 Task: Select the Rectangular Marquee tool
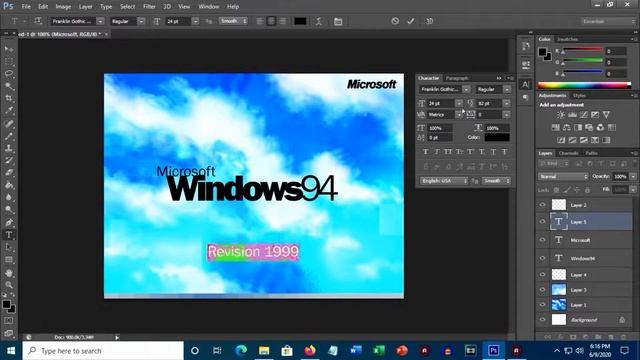(9, 62)
